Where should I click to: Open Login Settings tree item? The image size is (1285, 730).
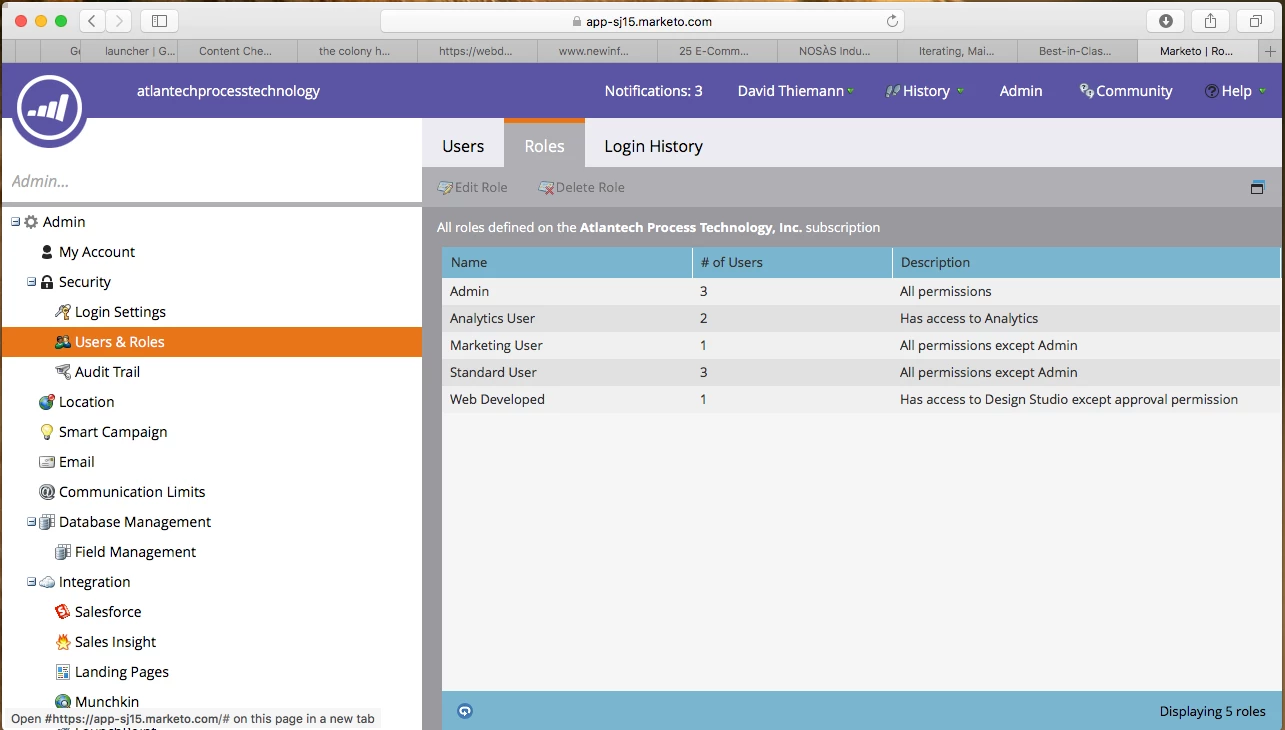click(120, 312)
